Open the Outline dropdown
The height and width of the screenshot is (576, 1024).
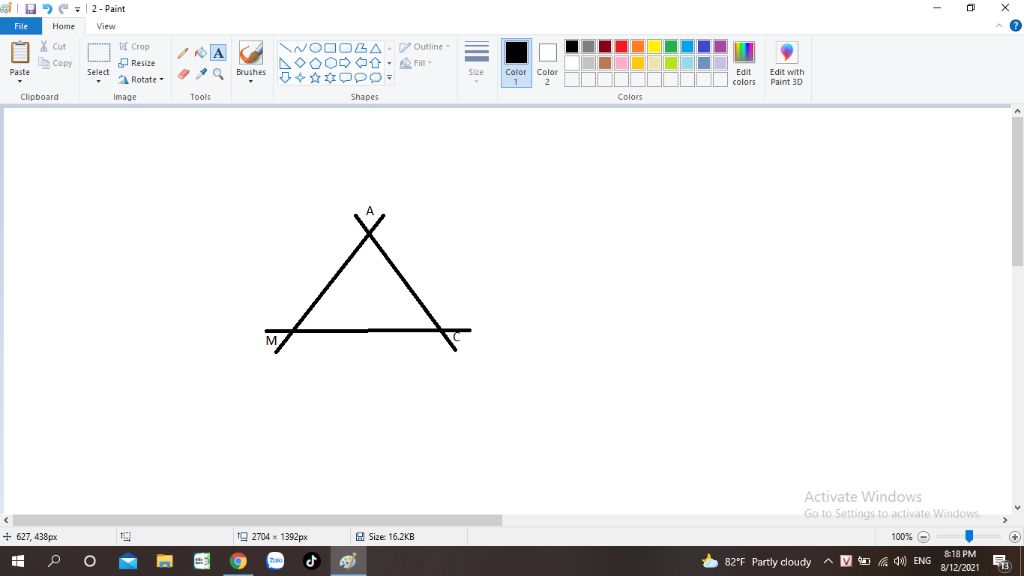tap(424, 46)
